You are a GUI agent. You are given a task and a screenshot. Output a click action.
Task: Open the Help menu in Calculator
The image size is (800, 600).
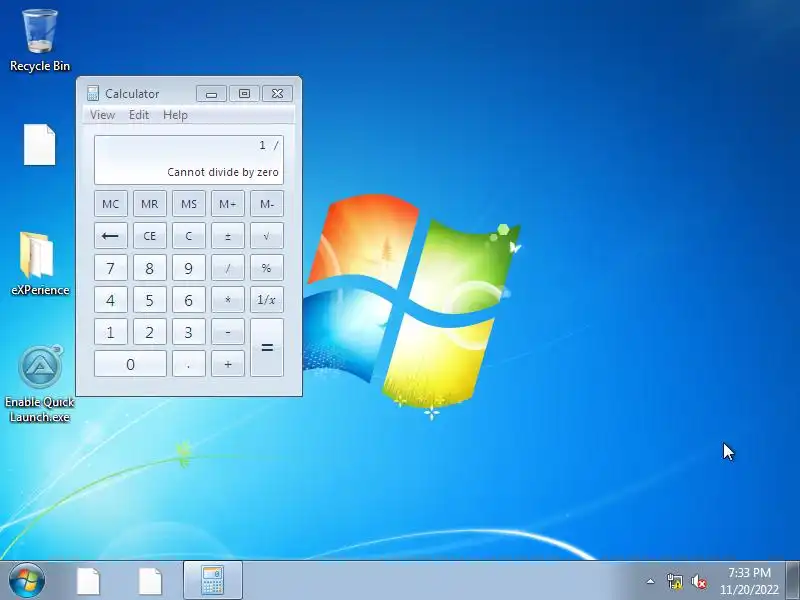tap(176, 115)
